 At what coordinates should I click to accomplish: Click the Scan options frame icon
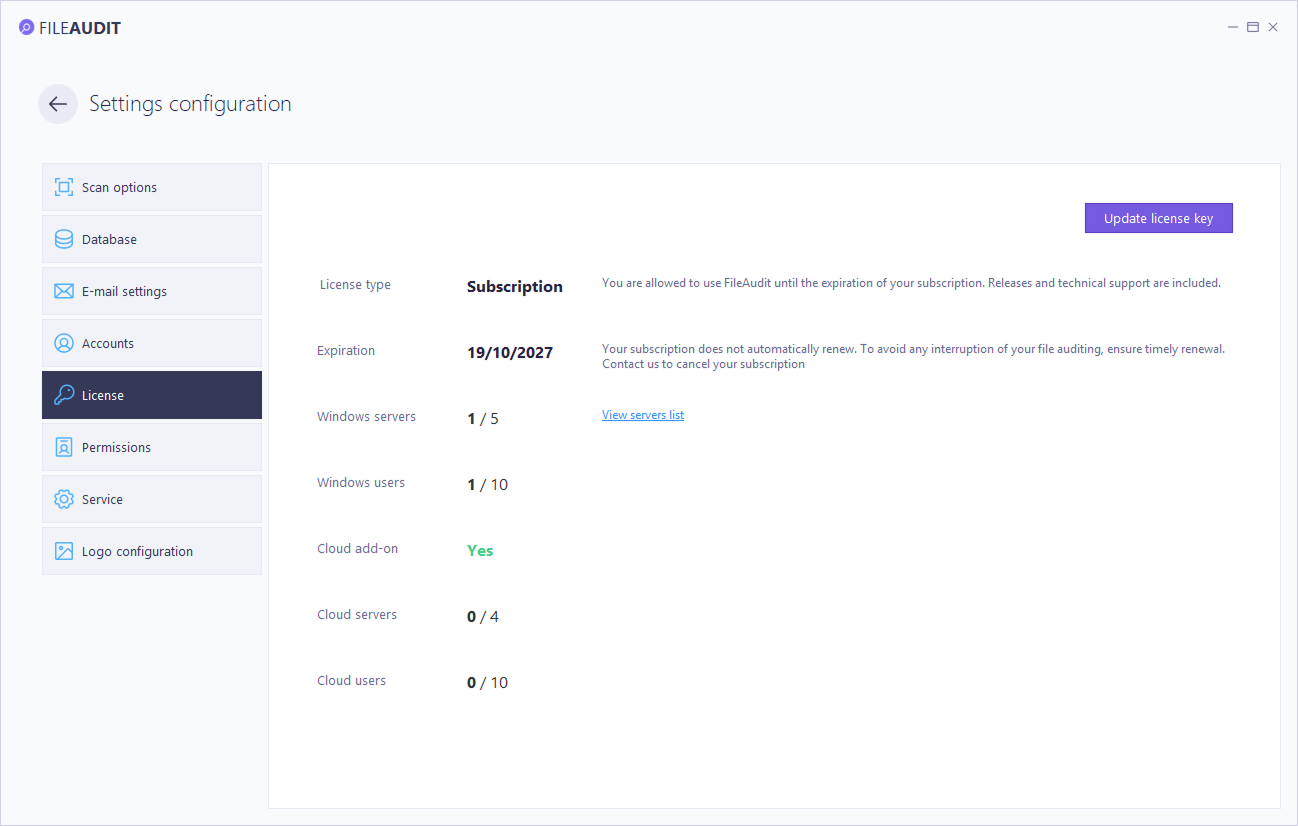pyautogui.click(x=64, y=187)
